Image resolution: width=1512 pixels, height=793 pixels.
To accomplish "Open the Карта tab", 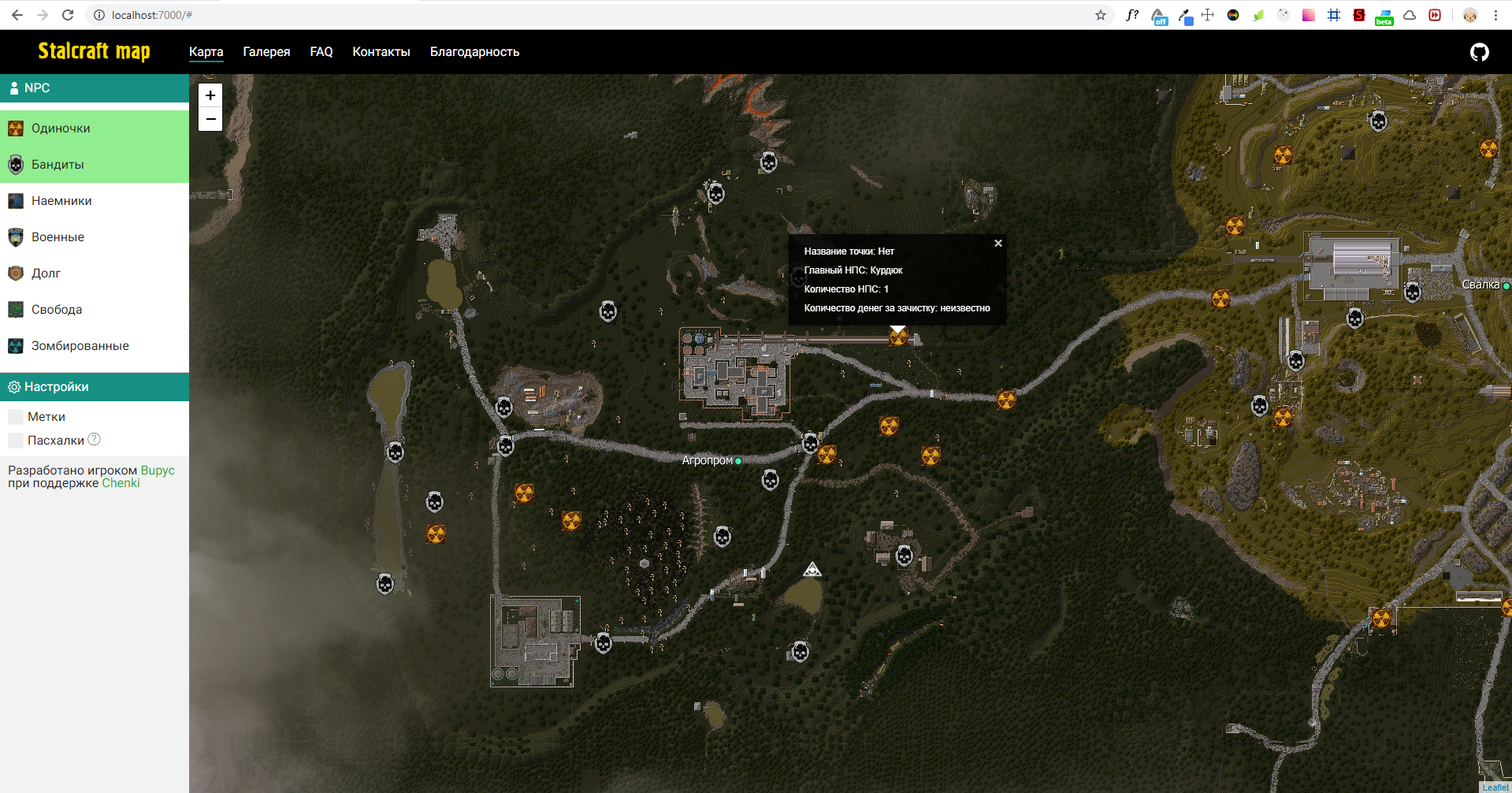I will click(206, 52).
